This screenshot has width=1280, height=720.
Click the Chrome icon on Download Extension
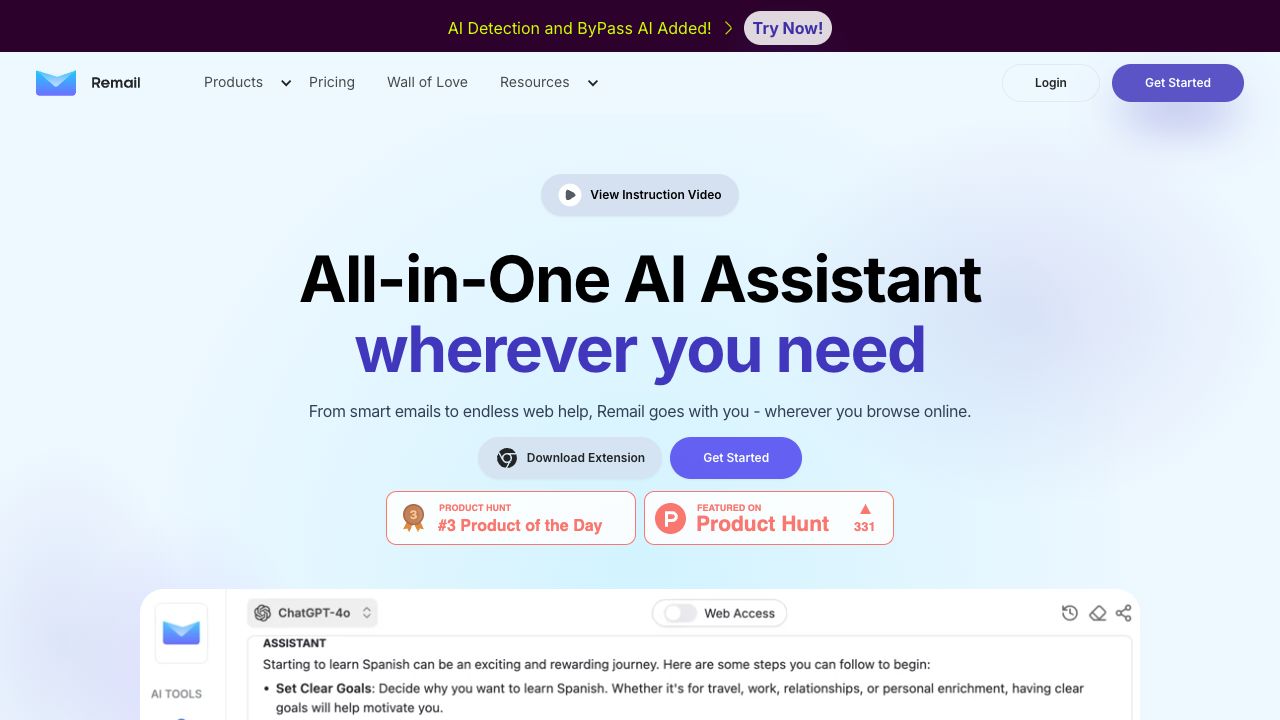pos(507,458)
